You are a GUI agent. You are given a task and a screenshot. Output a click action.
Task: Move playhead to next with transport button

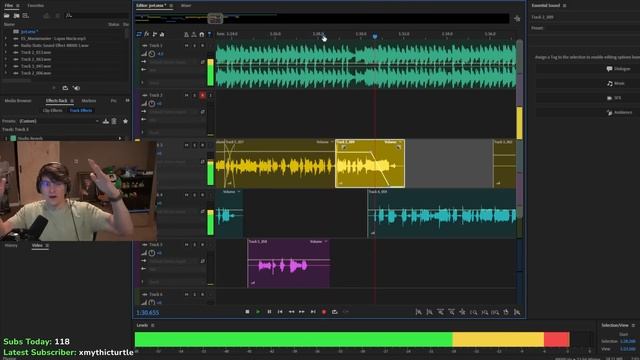coord(313,312)
